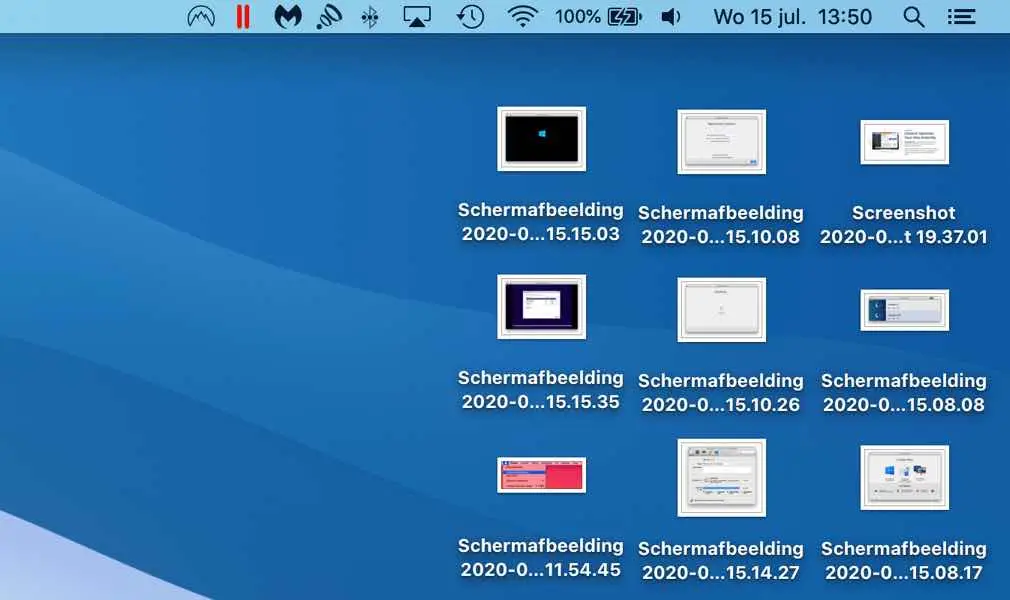Click the date and time Wo 15 jul. 13:50

792,17
